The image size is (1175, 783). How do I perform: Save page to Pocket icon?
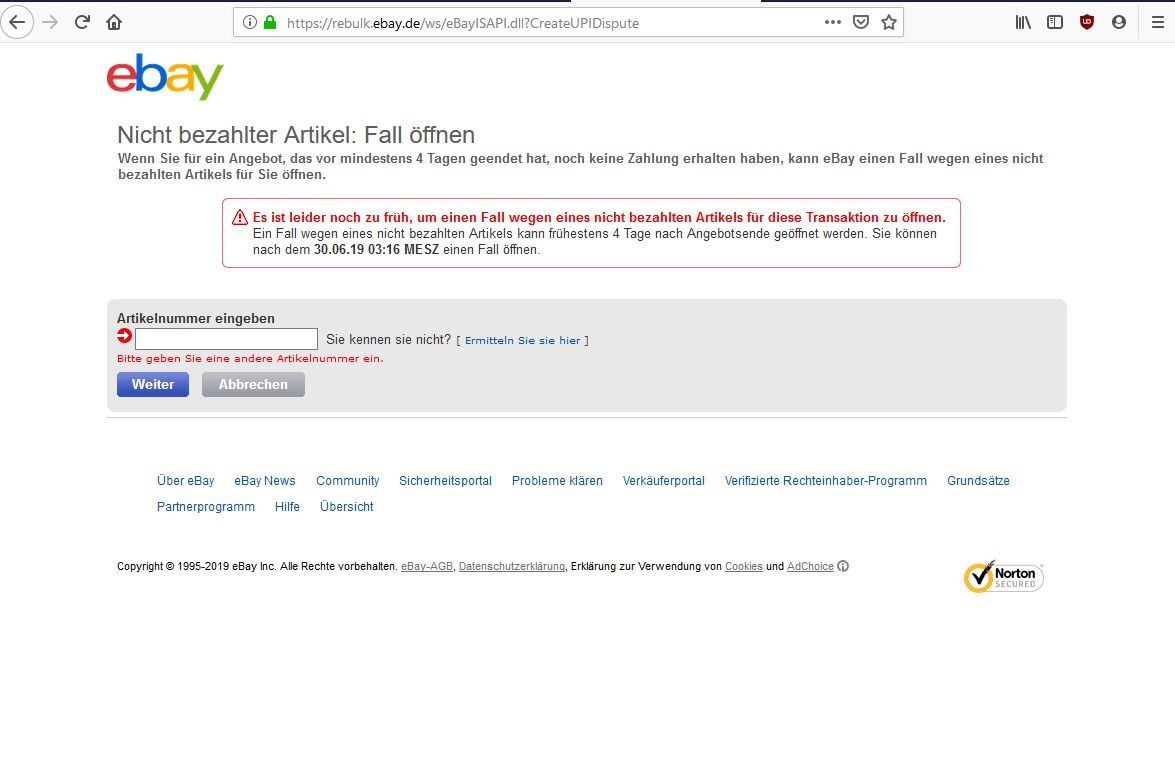(861, 22)
